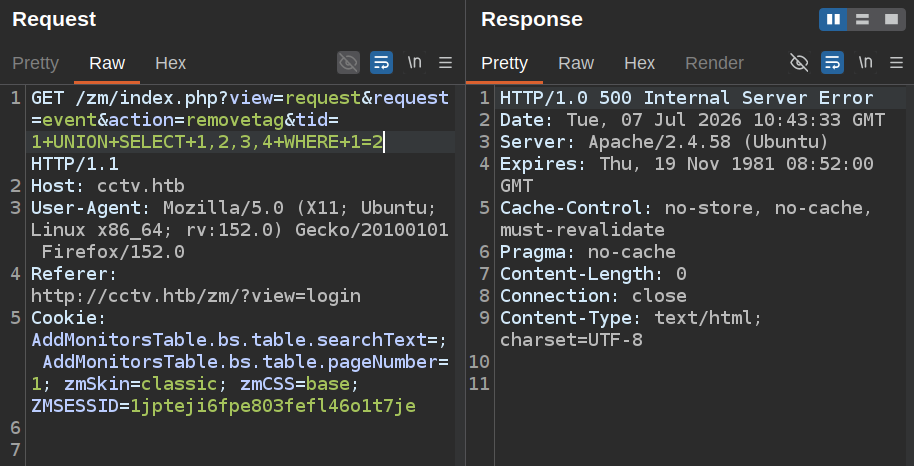This screenshot has height=466, width=914.
Task: Toggle line wrap in Request panel
Action: click(381, 62)
